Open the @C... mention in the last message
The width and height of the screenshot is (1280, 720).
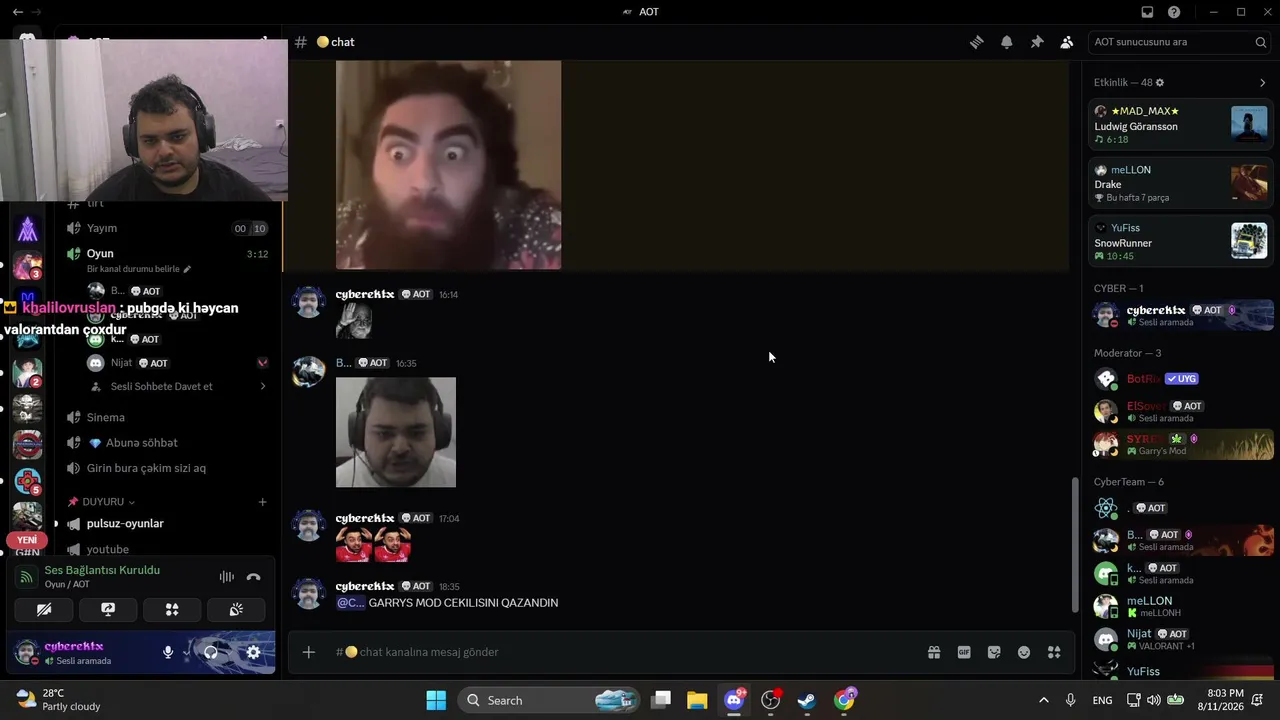[351, 603]
